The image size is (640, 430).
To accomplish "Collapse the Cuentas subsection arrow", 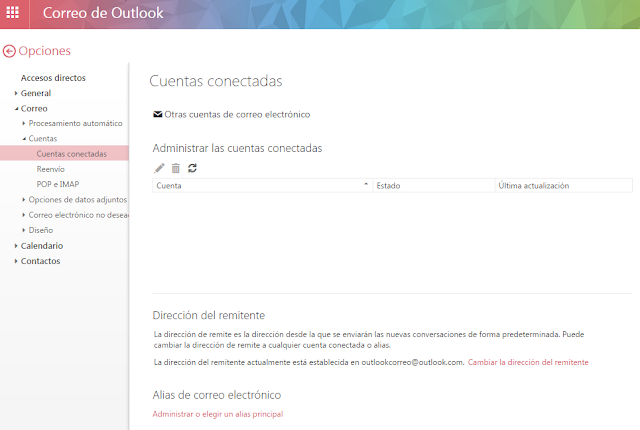I will tap(24, 139).
